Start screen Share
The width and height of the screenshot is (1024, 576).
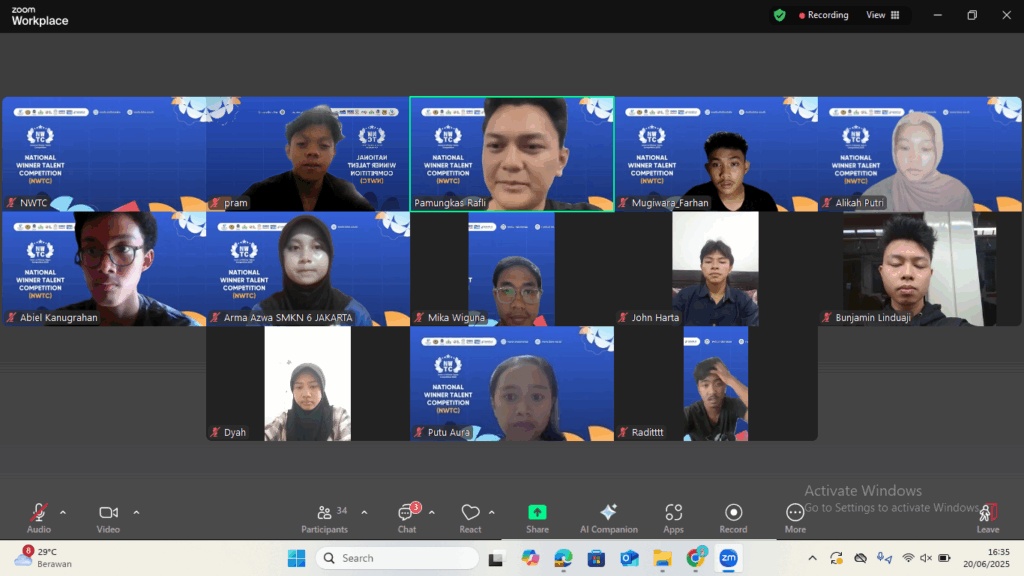537,519
